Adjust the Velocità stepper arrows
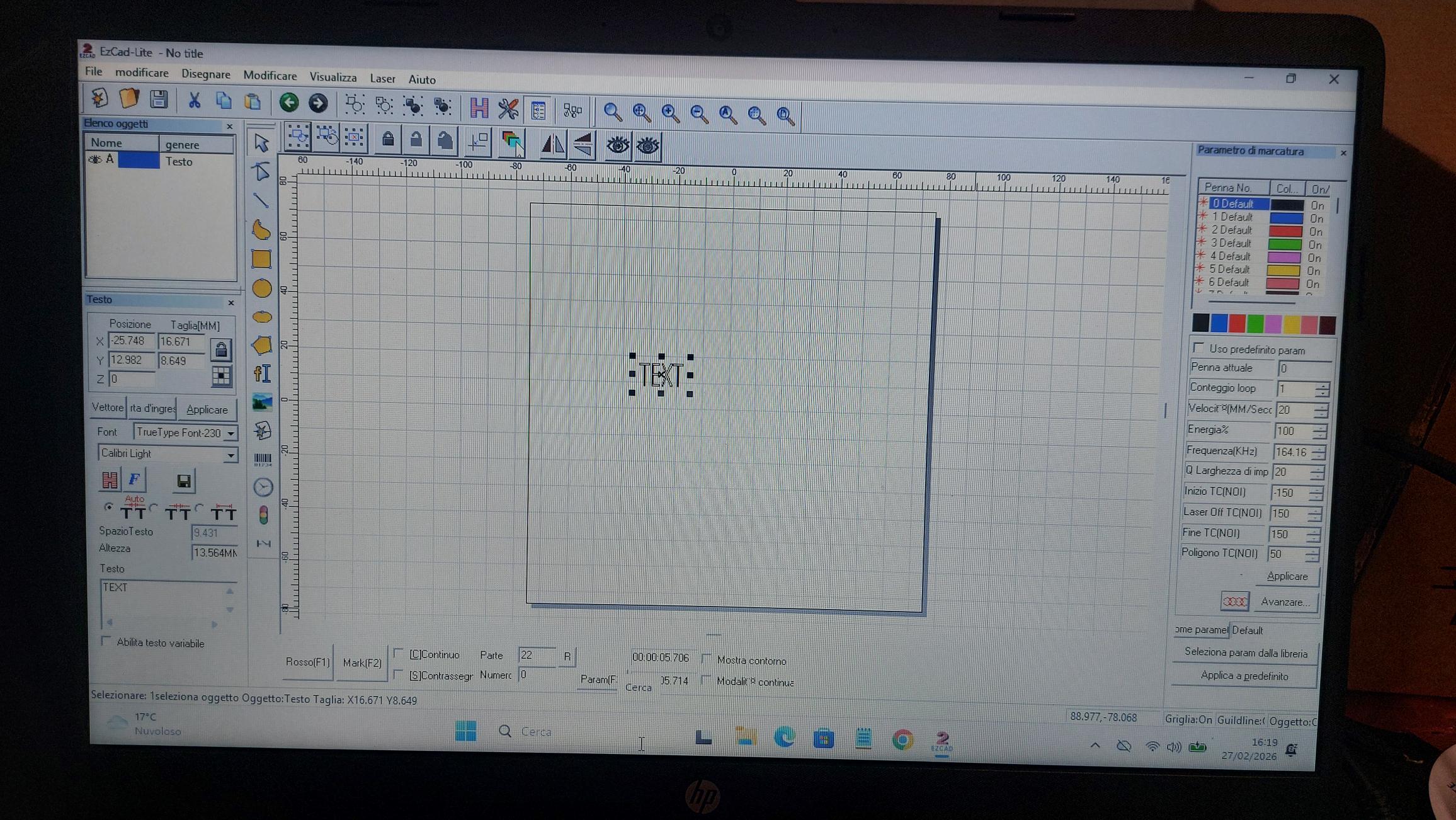Viewport: 1456px width, 820px height. coord(1321,410)
